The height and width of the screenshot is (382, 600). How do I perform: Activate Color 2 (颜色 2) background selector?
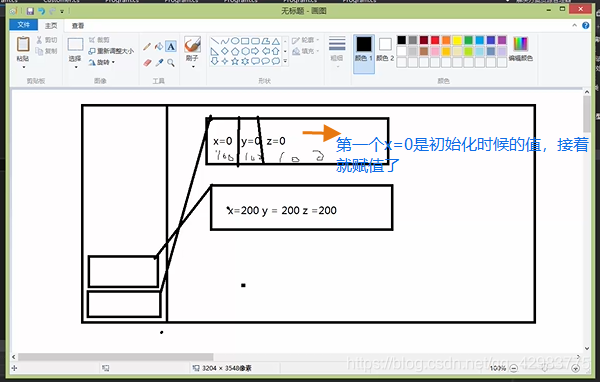385,49
